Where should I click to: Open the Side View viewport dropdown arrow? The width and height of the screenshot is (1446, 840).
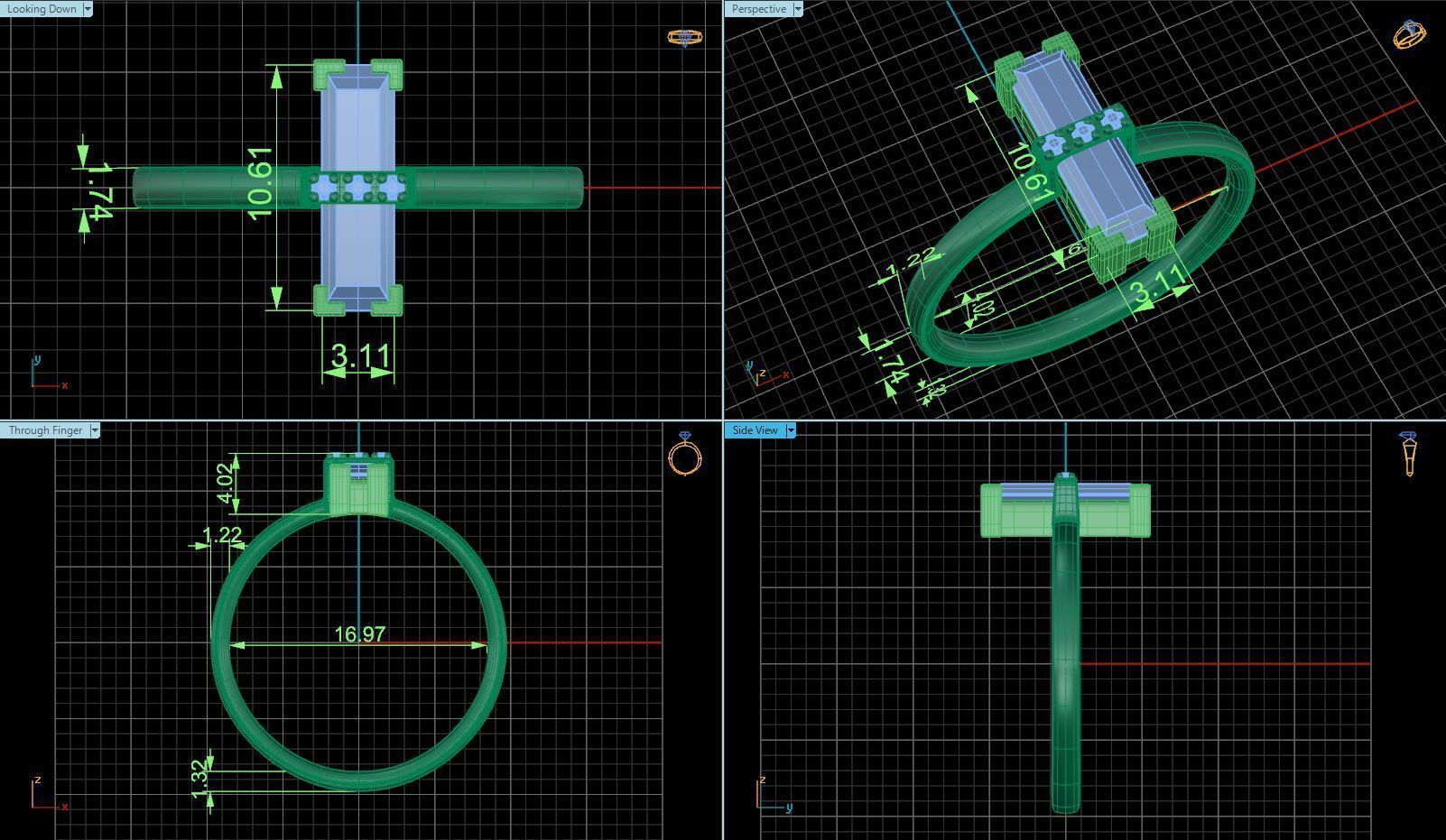(x=791, y=430)
